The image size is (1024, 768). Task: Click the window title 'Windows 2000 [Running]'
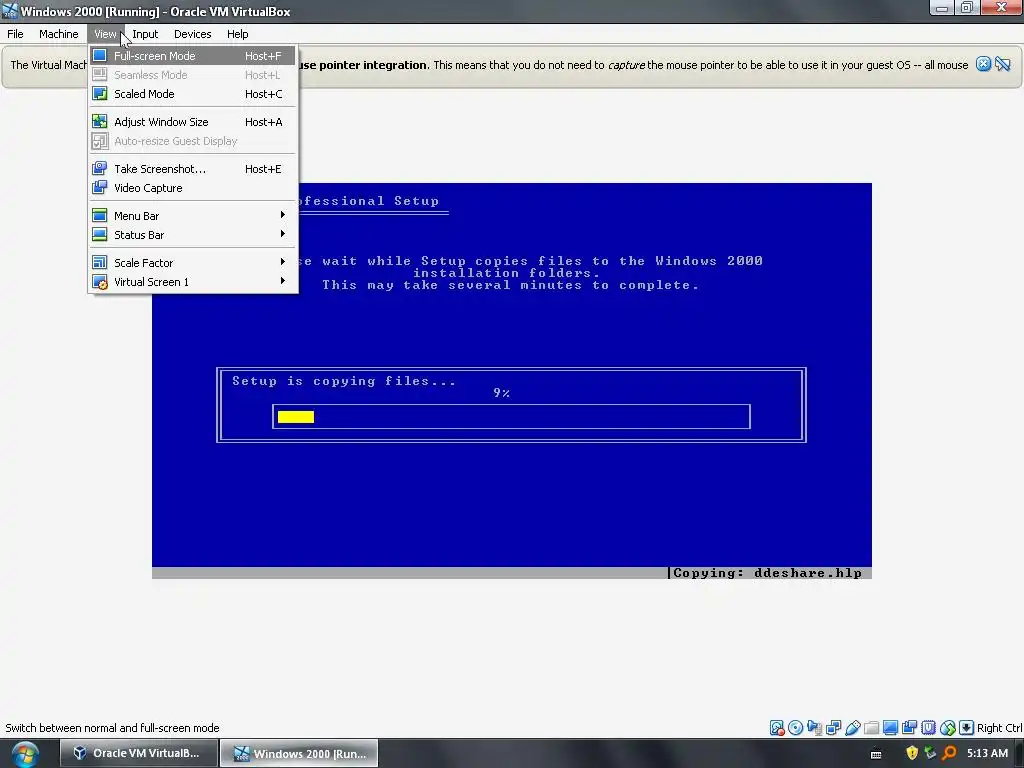point(89,11)
